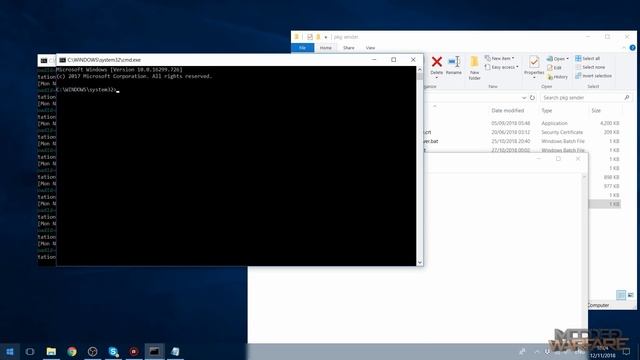Click the Quick Access new folder icon in title
Image resolution: width=640 pixels, height=360 pixels.
click(x=318, y=37)
